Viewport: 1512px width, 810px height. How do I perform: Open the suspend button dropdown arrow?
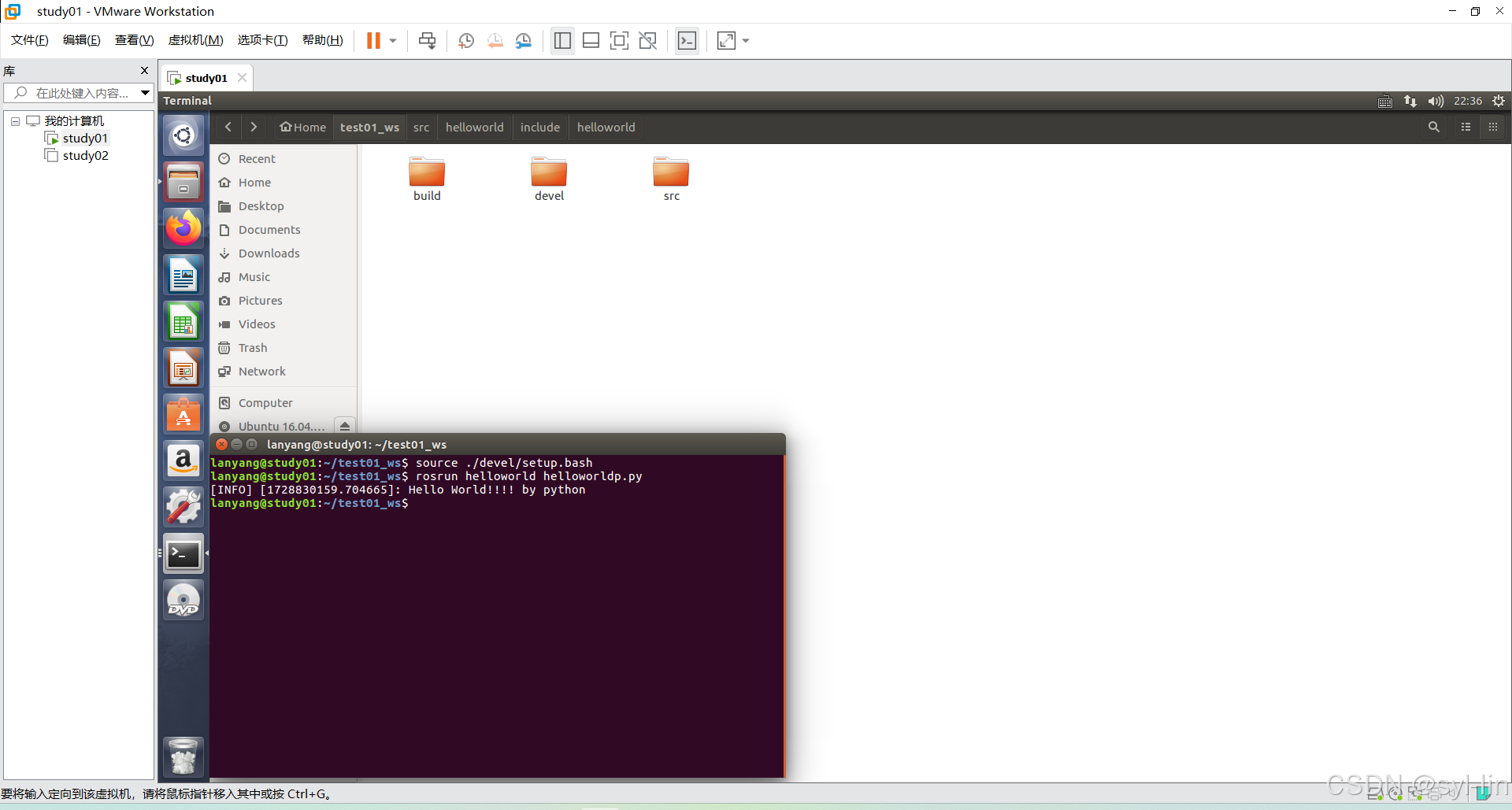[391, 40]
